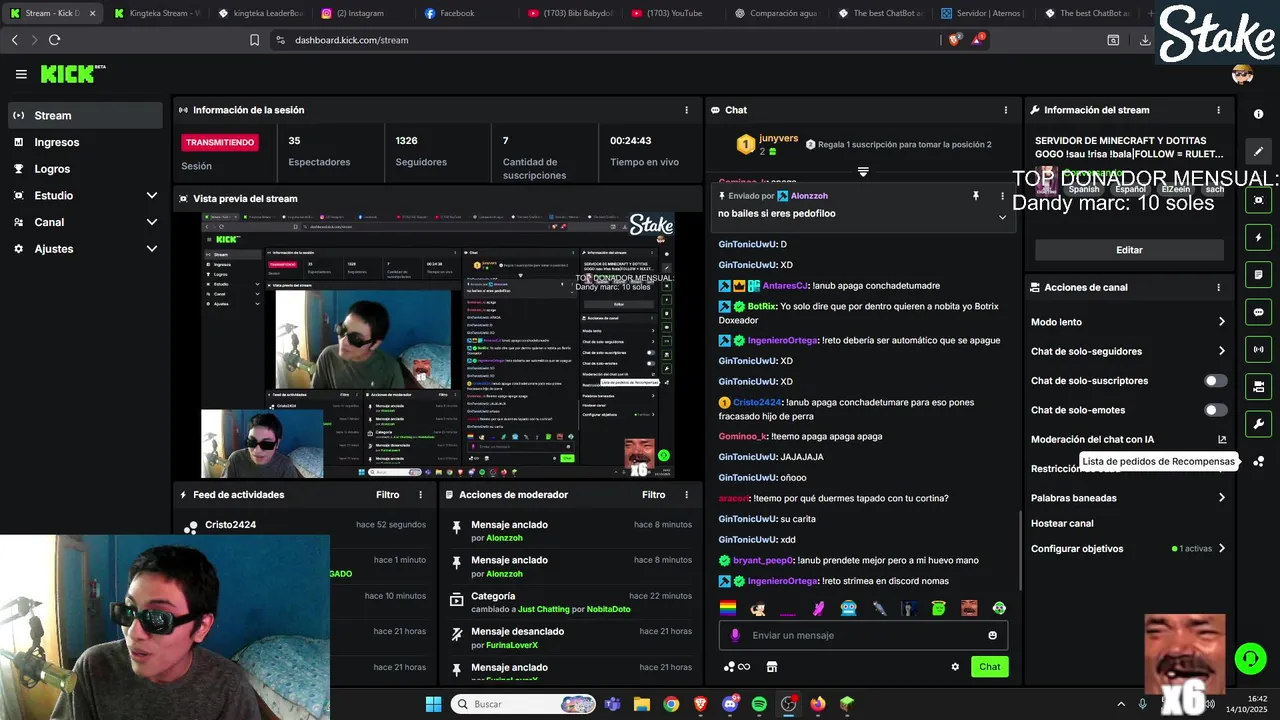Click the Windows Start button
Viewport: 1280px width, 720px height.
(x=433, y=704)
